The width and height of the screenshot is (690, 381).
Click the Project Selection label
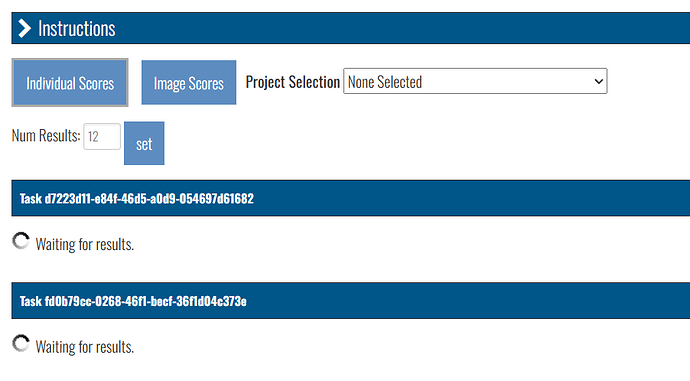point(293,82)
